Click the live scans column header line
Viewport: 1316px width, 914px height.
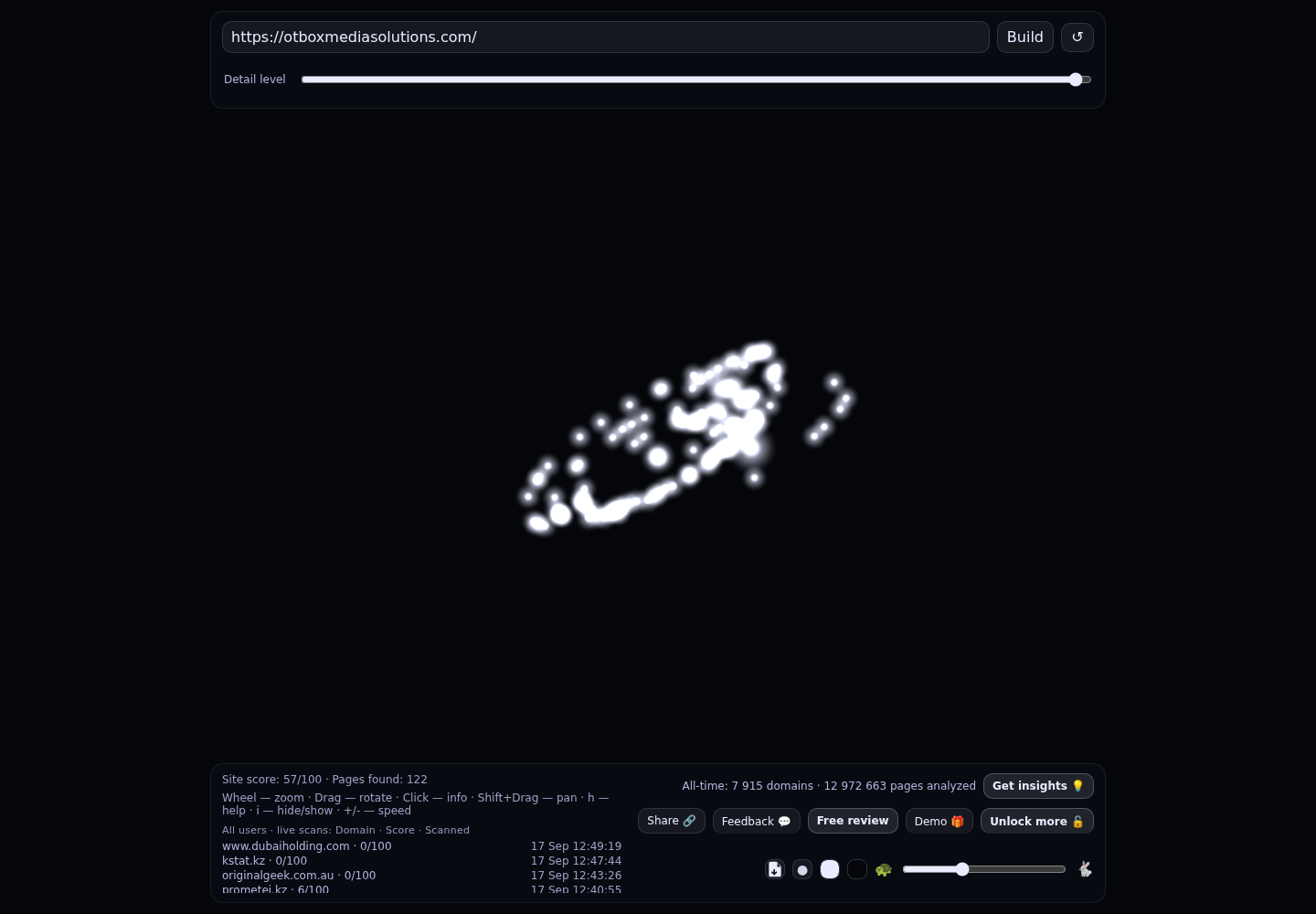pyautogui.click(x=345, y=830)
